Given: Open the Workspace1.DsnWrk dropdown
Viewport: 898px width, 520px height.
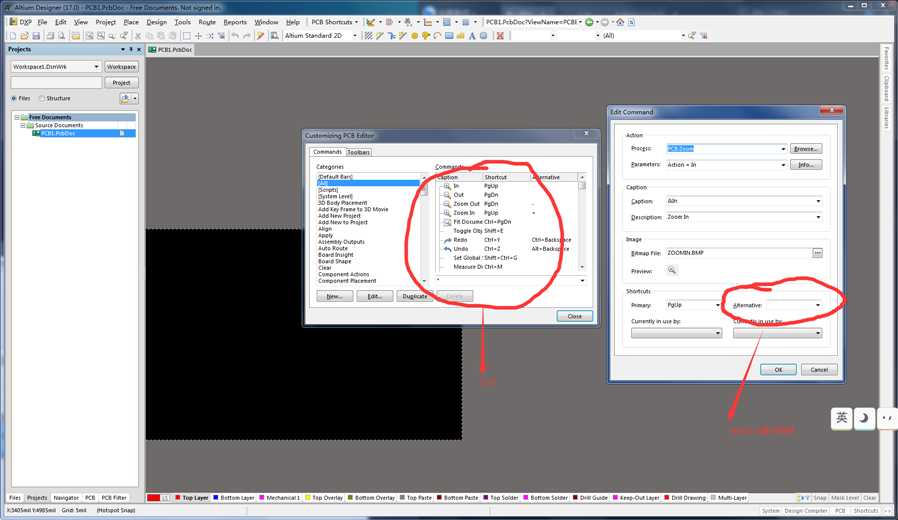Looking at the screenshot, I should point(96,67).
